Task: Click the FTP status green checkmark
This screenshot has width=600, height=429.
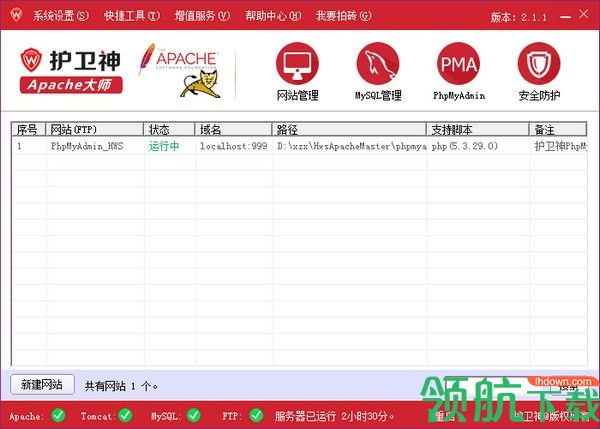Action: (256, 415)
